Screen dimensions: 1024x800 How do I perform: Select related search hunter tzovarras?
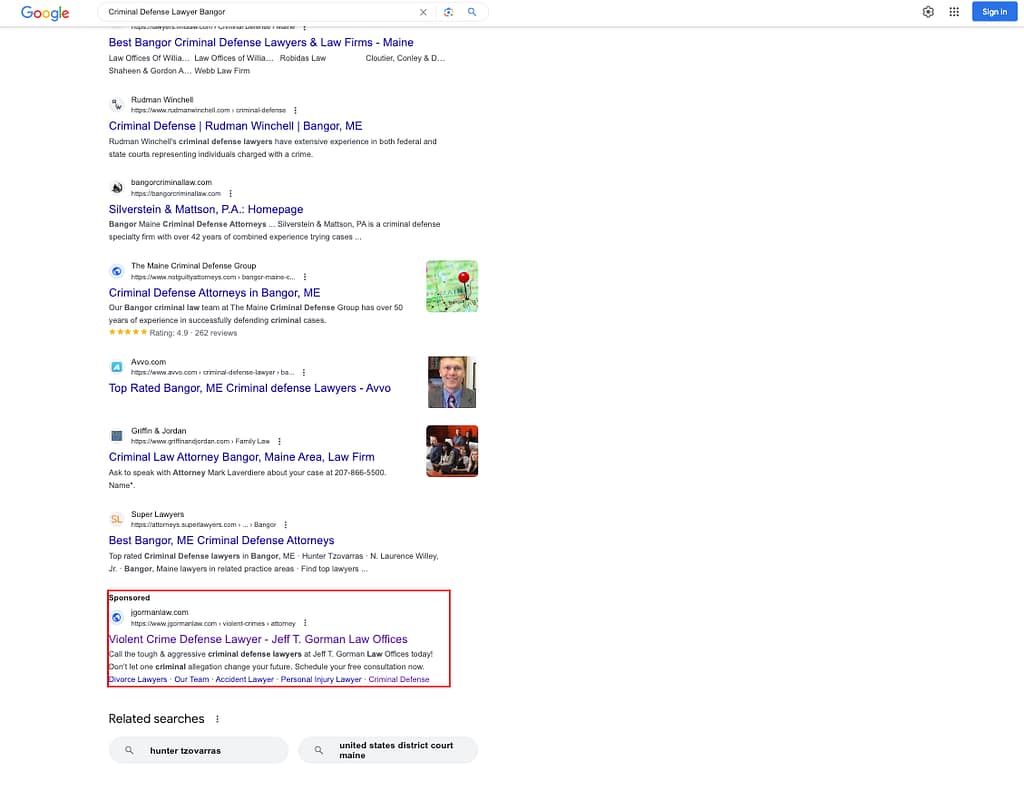click(198, 750)
